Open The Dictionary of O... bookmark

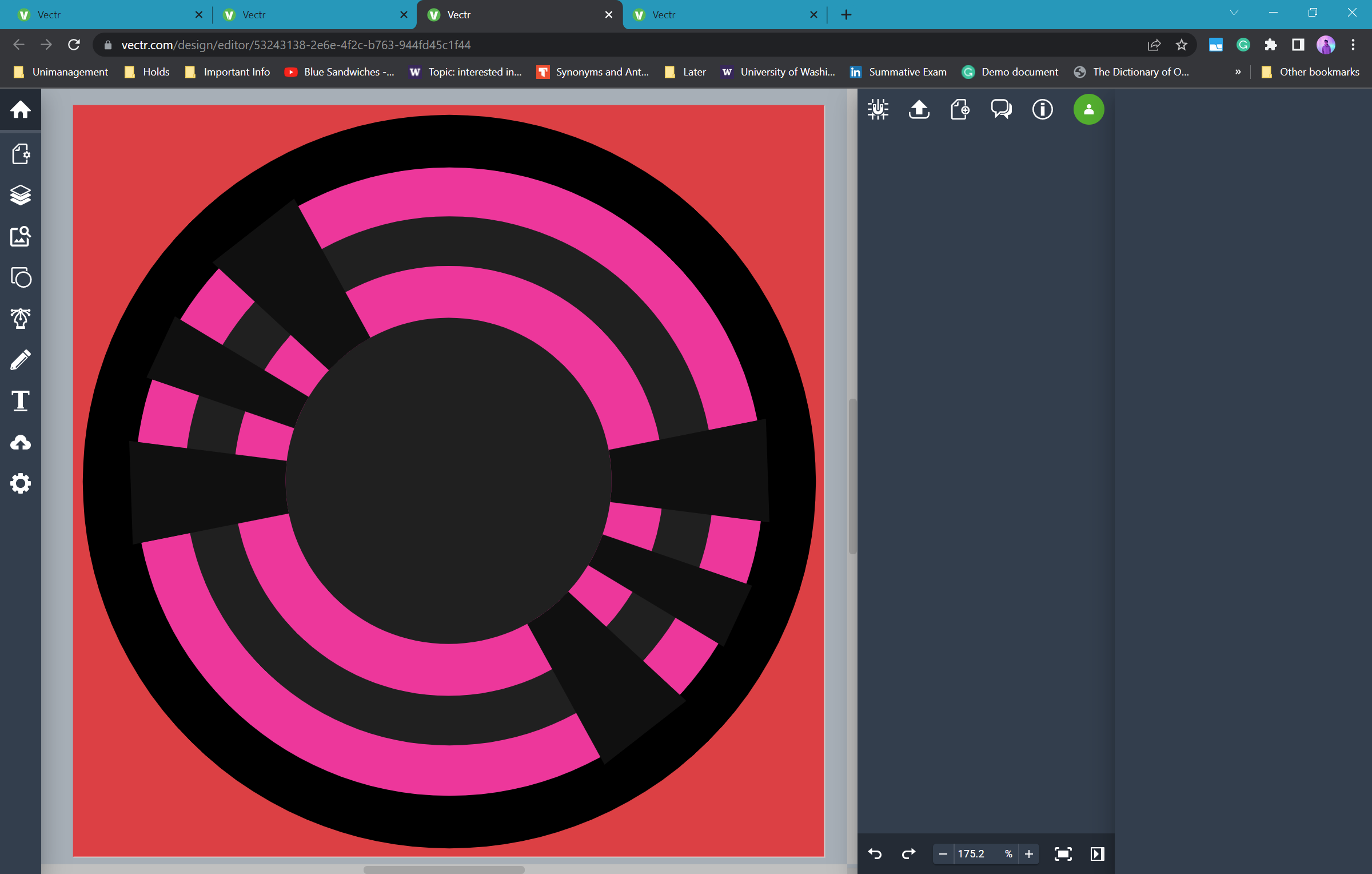(1132, 72)
